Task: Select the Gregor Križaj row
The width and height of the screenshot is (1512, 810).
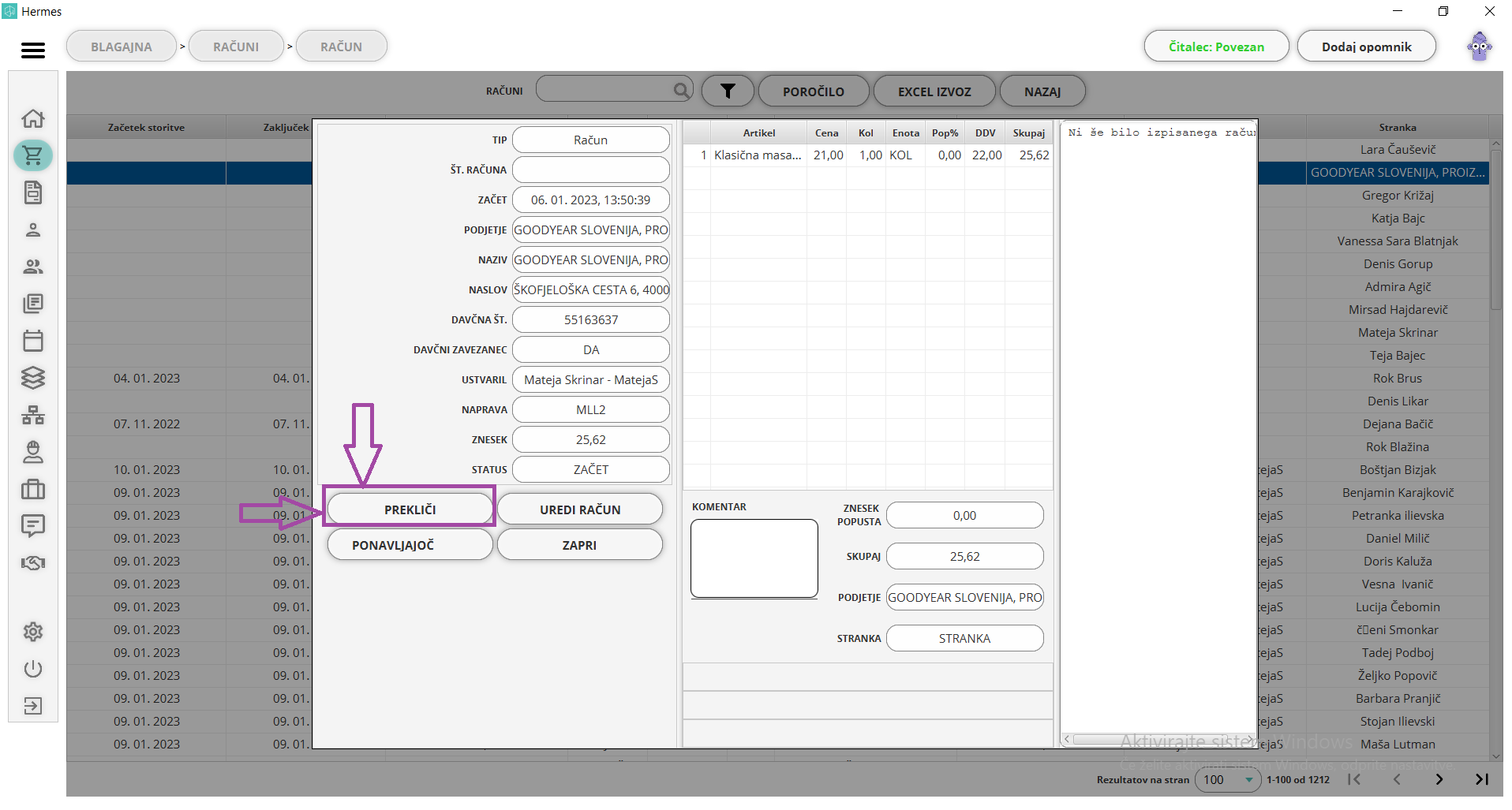Action: pyautogui.click(x=1398, y=195)
